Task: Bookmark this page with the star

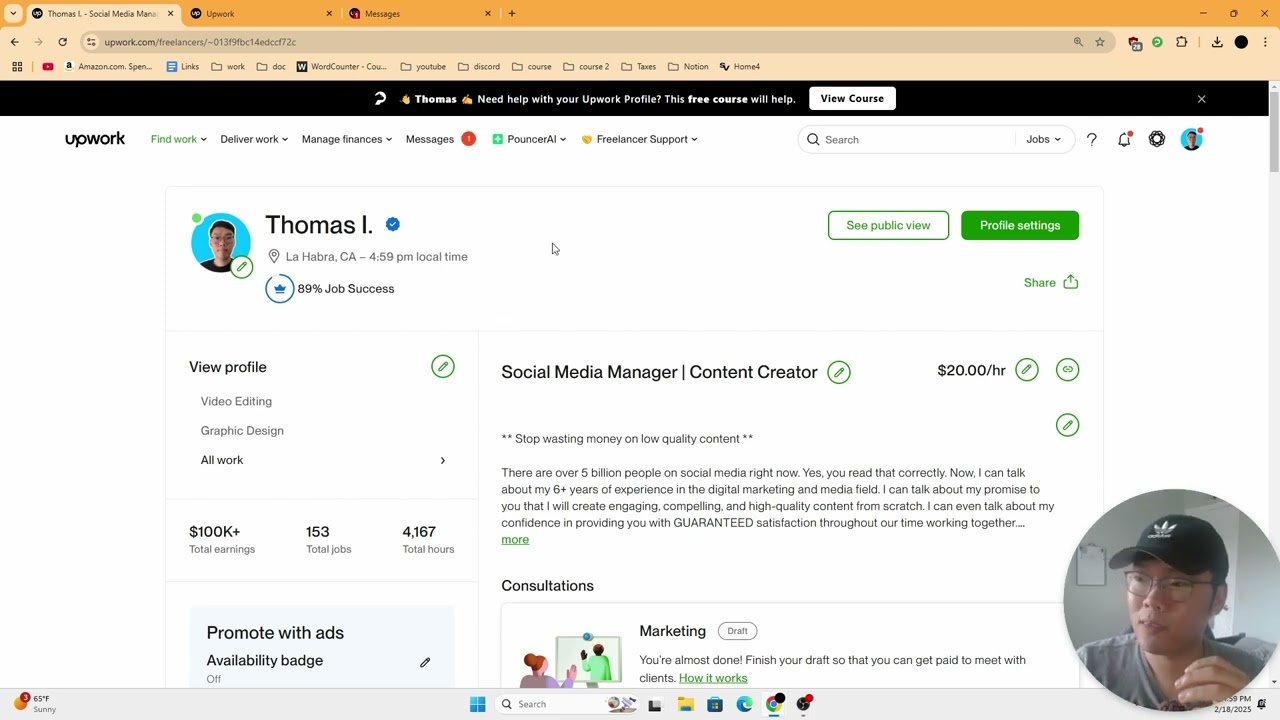Action: pos(1100,42)
